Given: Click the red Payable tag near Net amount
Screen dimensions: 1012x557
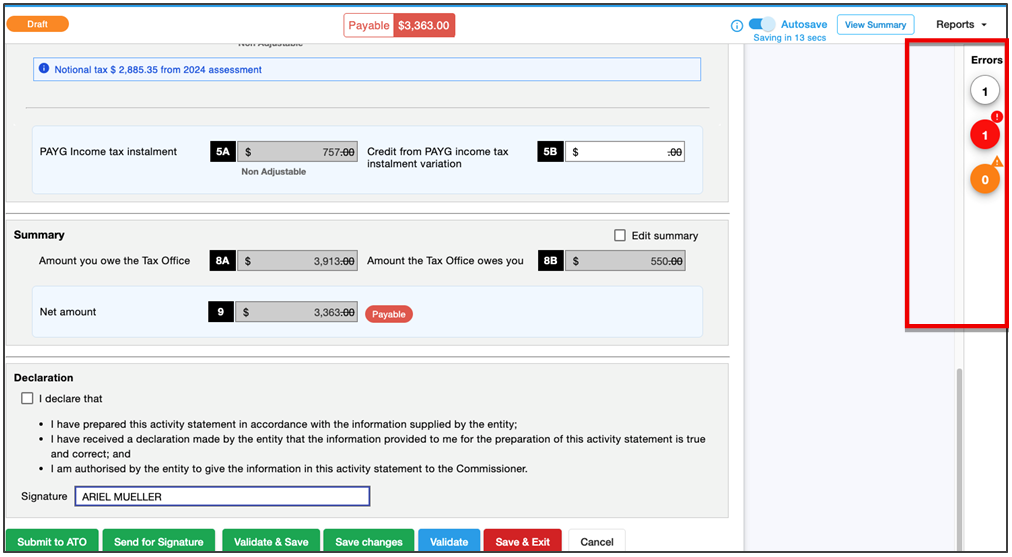Looking at the screenshot, I should pyautogui.click(x=389, y=314).
